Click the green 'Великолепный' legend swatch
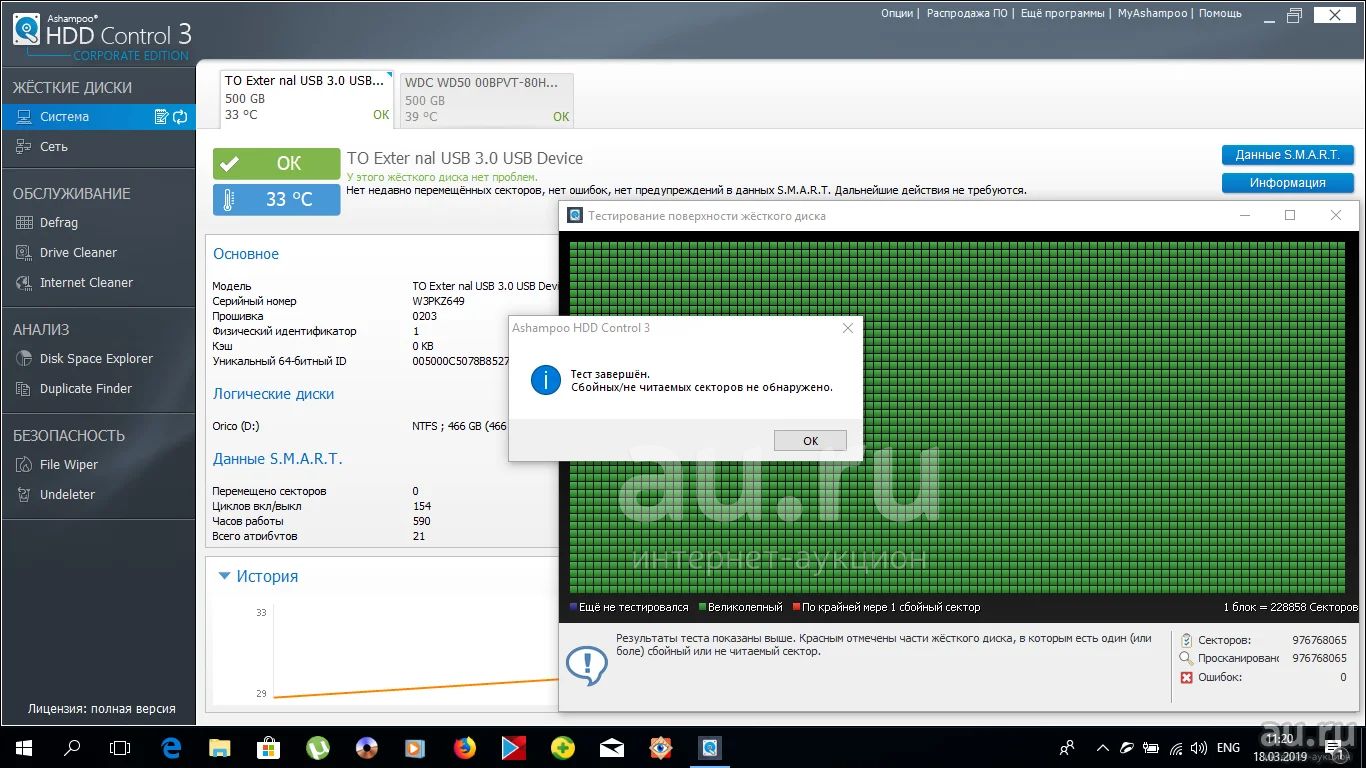The height and width of the screenshot is (768, 1366). 703,607
